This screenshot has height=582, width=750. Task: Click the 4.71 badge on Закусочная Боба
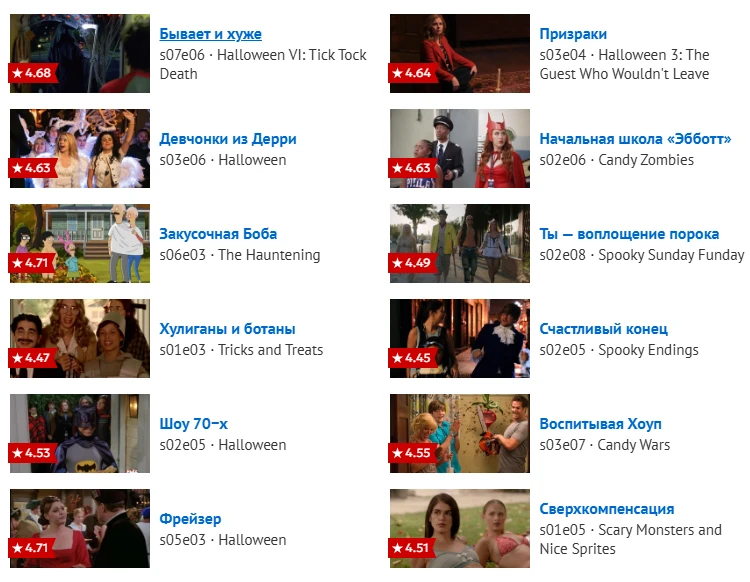(x=32, y=263)
